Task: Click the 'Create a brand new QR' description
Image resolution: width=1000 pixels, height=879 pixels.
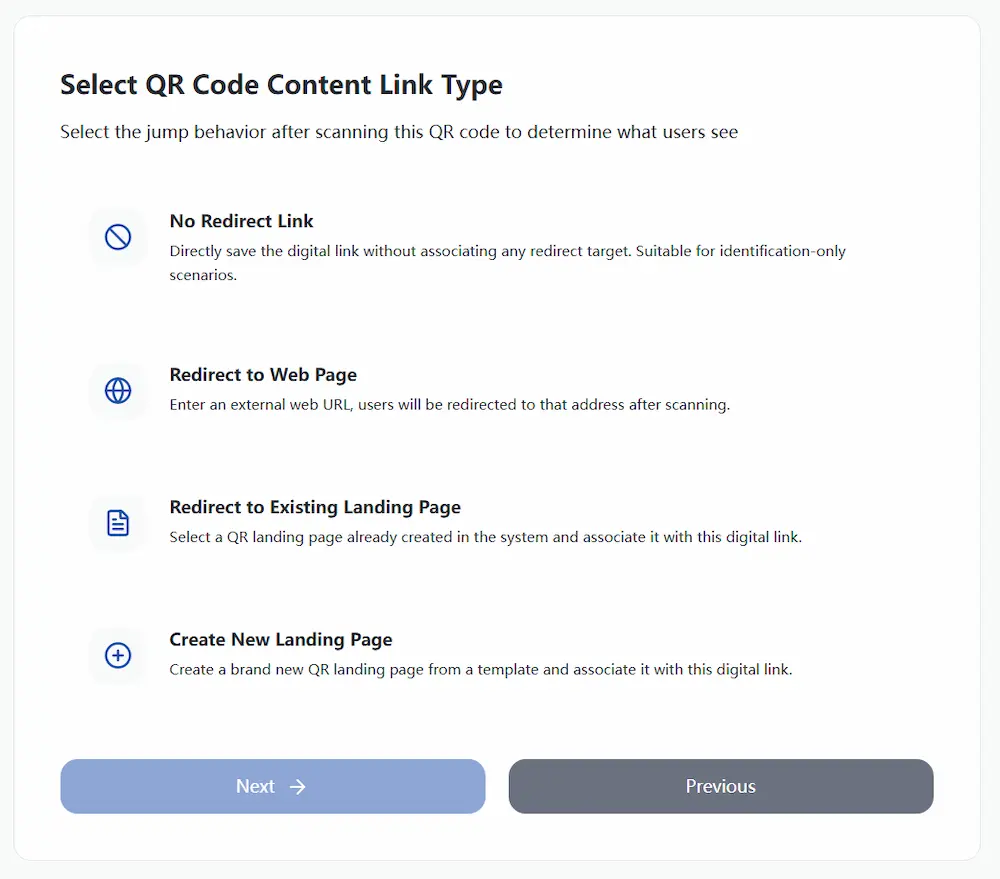Action: (x=481, y=669)
